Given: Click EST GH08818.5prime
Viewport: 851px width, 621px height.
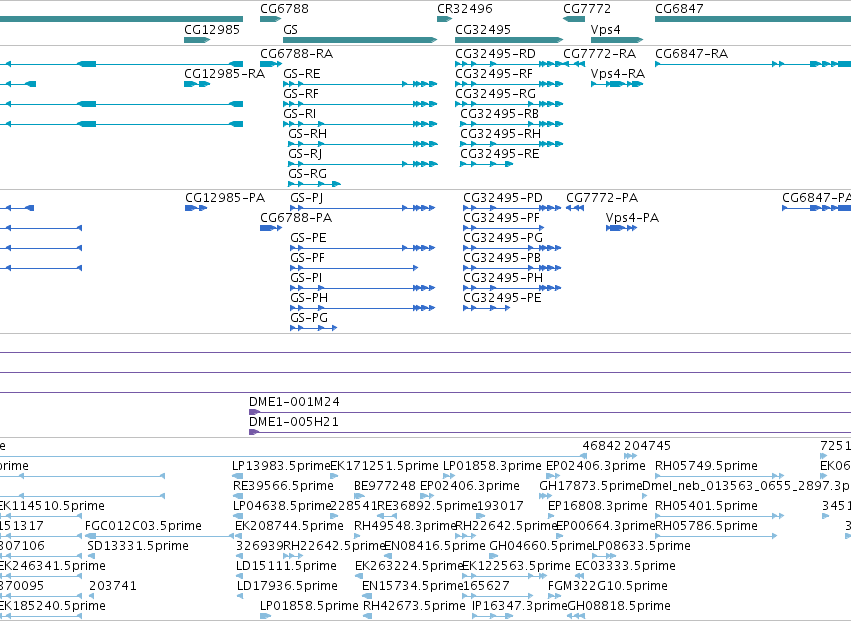Looking at the screenshot, I should [576, 616].
